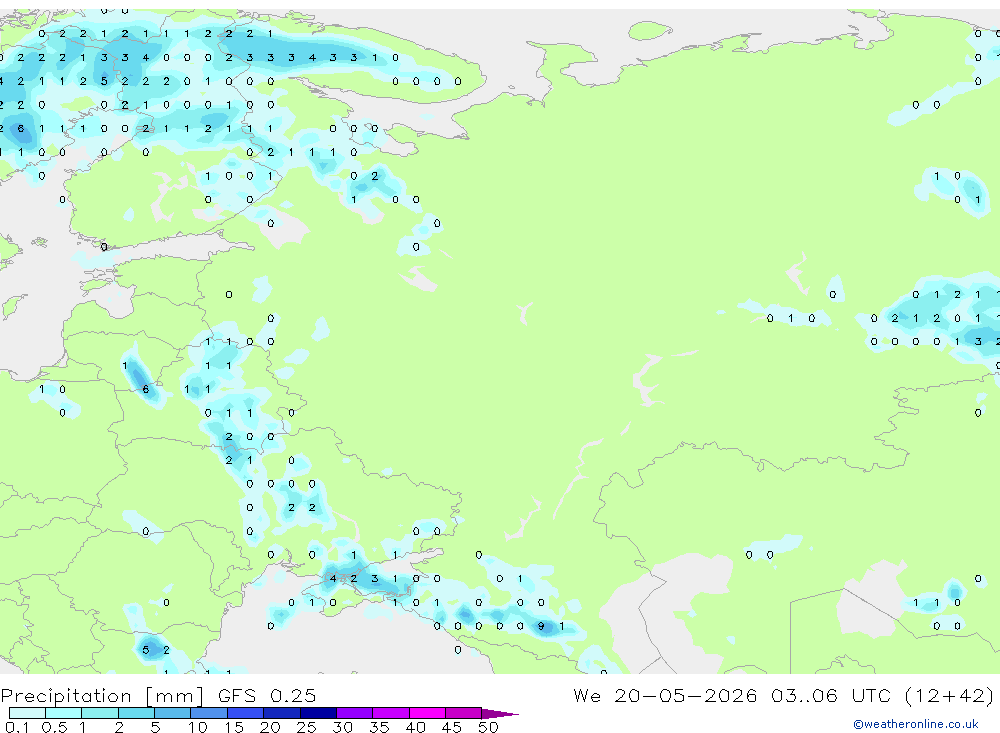Click the date 'We 20-05-2026'
The image size is (1000, 733).
click(665, 695)
